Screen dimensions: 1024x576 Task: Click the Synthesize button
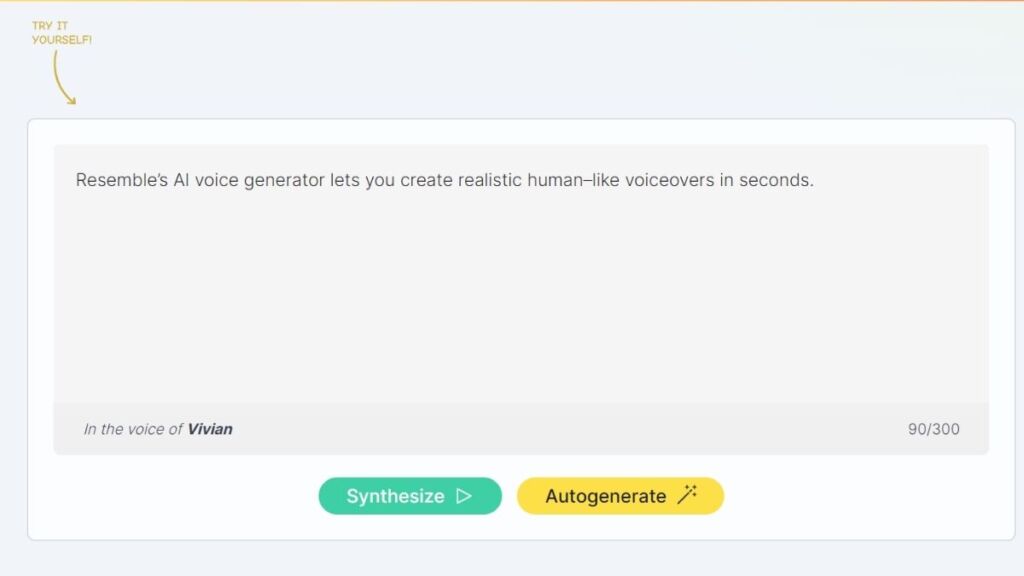(410, 496)
